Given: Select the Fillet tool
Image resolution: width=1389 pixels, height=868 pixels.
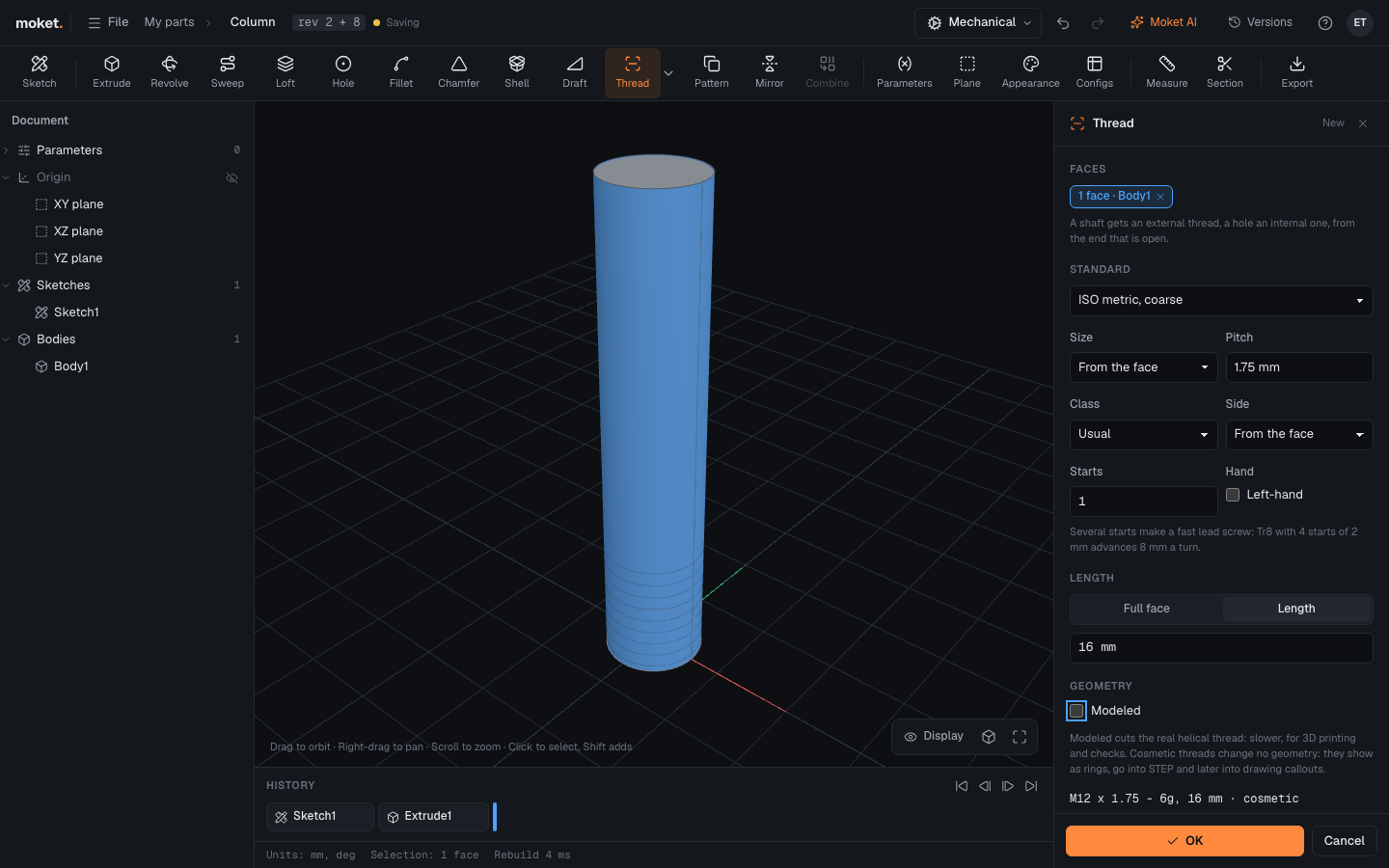Looking at the screenshot, I should pyautogui.click(x=401, y=72).
